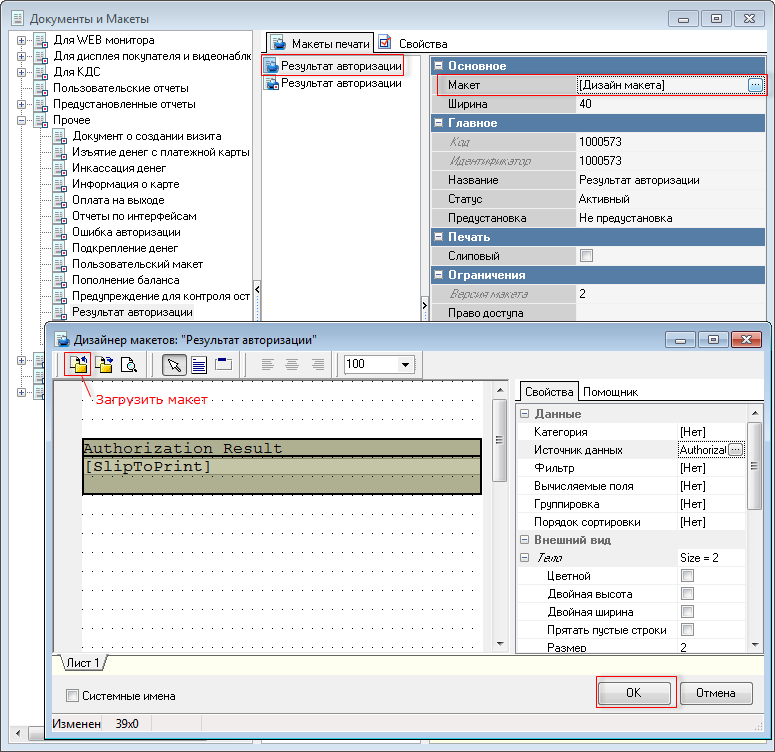Click the ellipsis button beside Дизайн макета
This screenshot has height=752, width=775.
(755, 86)
